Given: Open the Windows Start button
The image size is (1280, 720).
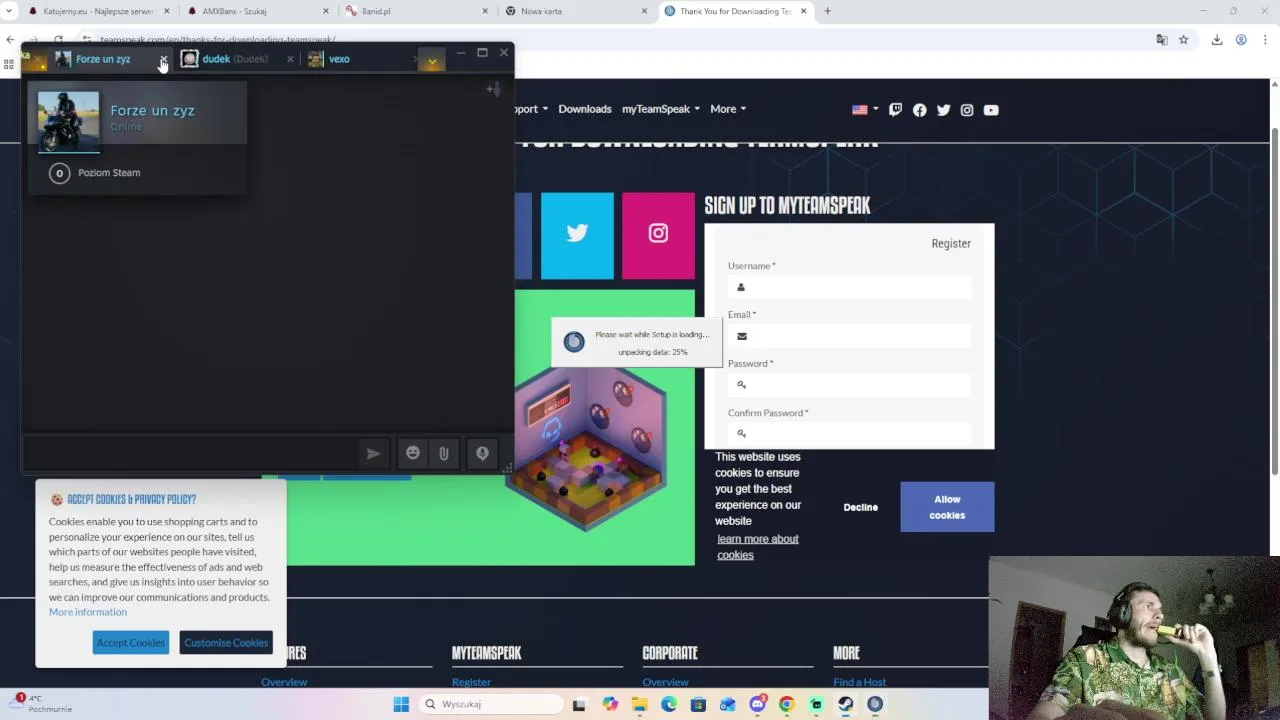Looking at the screenshot, I should click(401, 704).
